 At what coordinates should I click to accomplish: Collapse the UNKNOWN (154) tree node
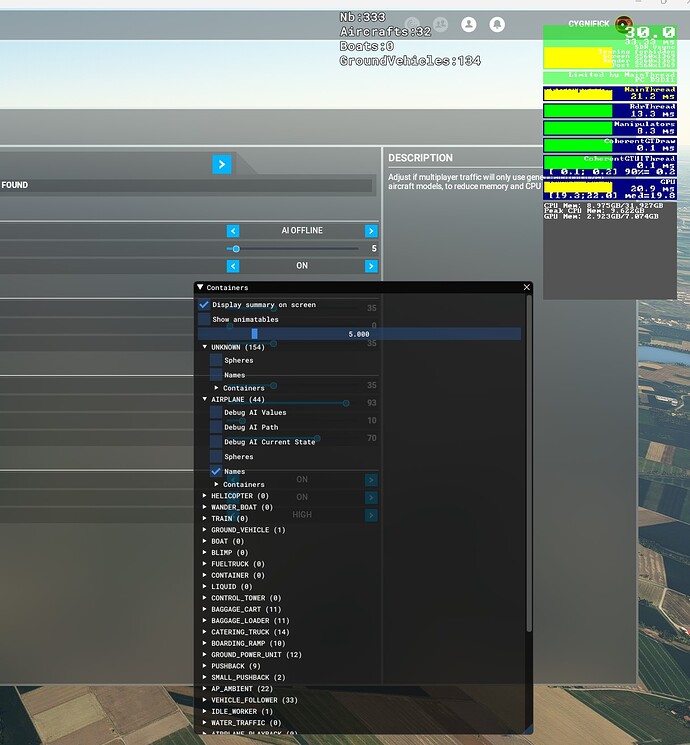point(205,347)
